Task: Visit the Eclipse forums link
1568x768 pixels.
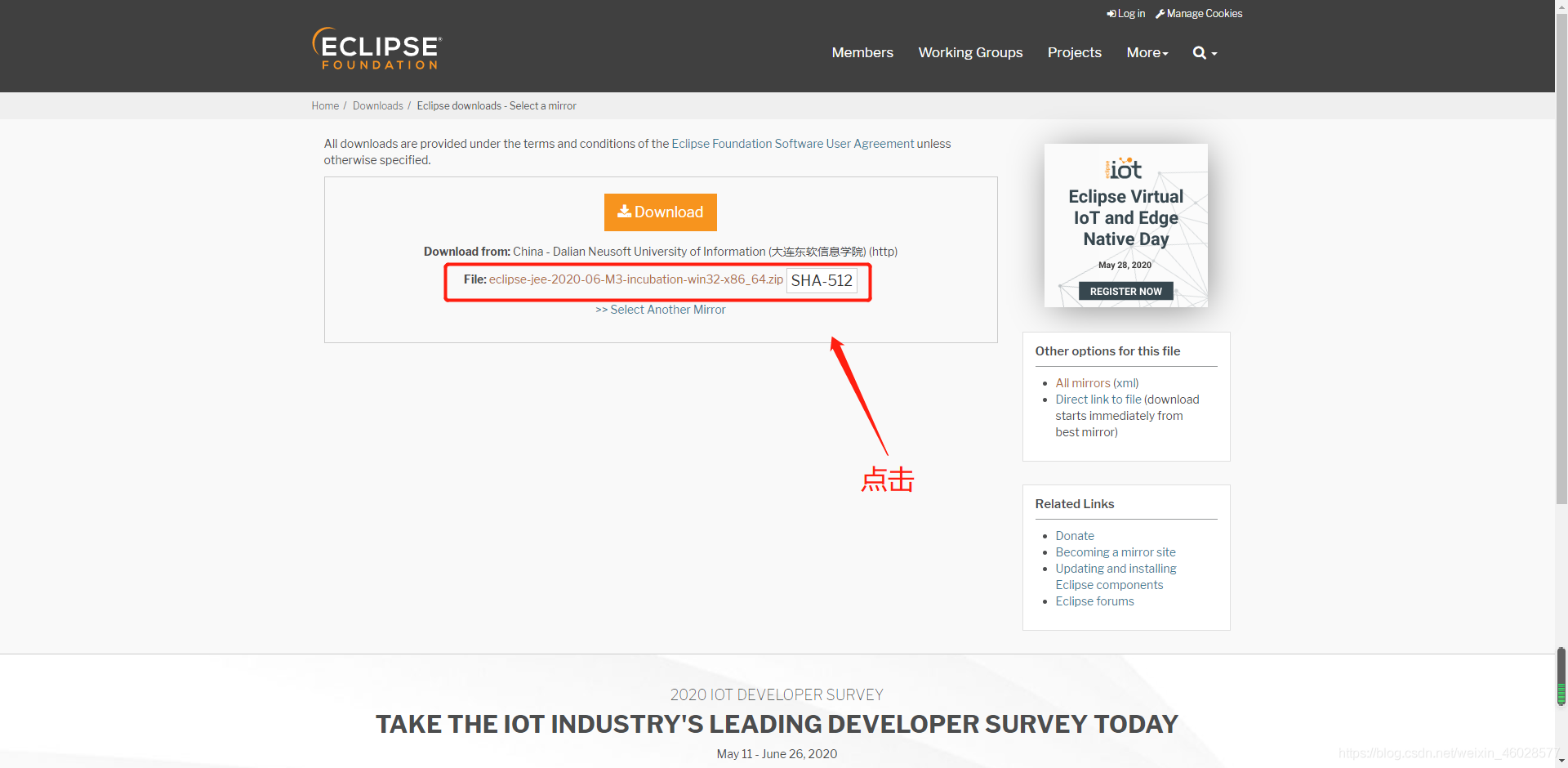Action: tap(1094, 601)
